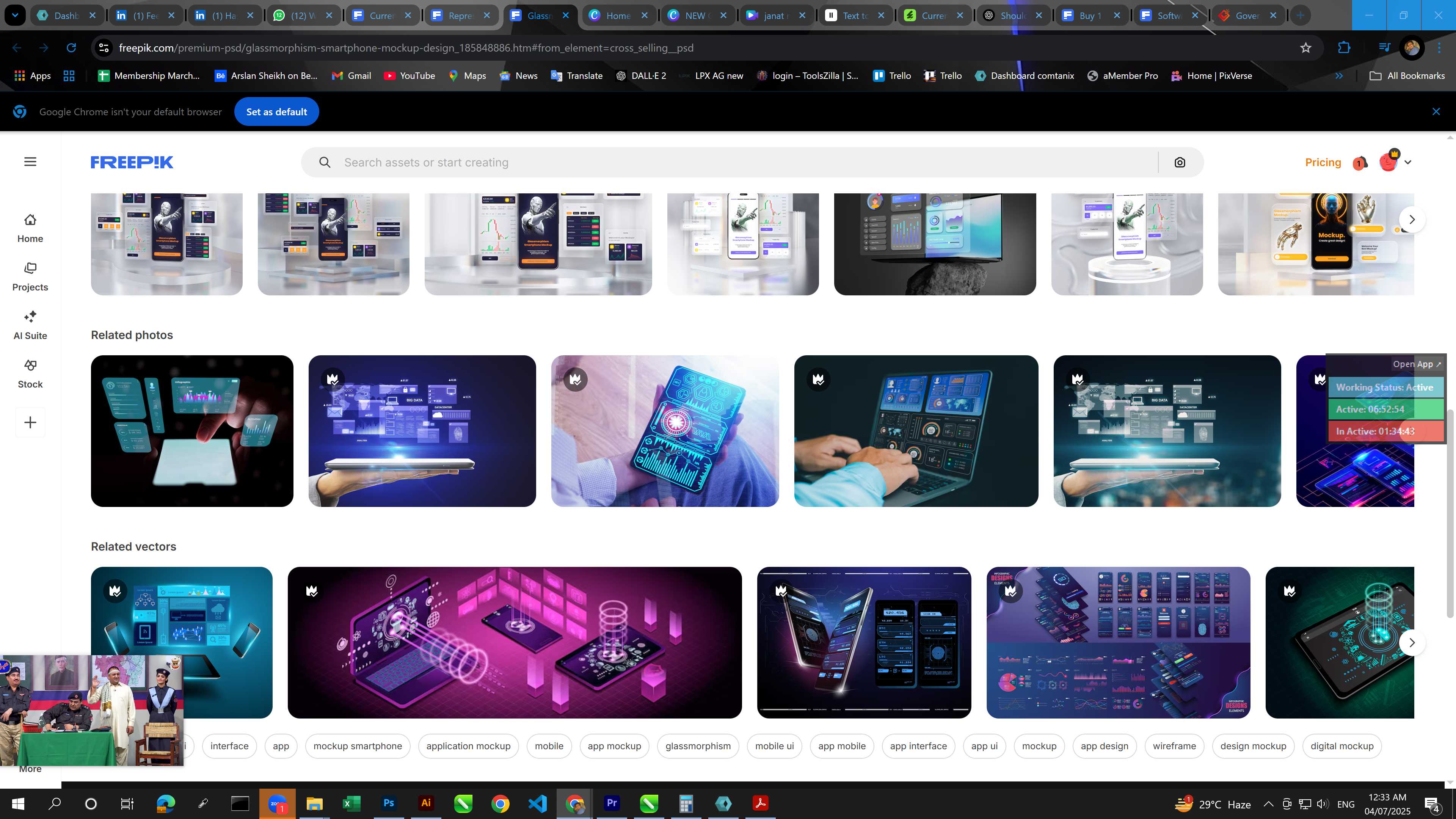Open Calculator from the taskbar

(686, 803)
